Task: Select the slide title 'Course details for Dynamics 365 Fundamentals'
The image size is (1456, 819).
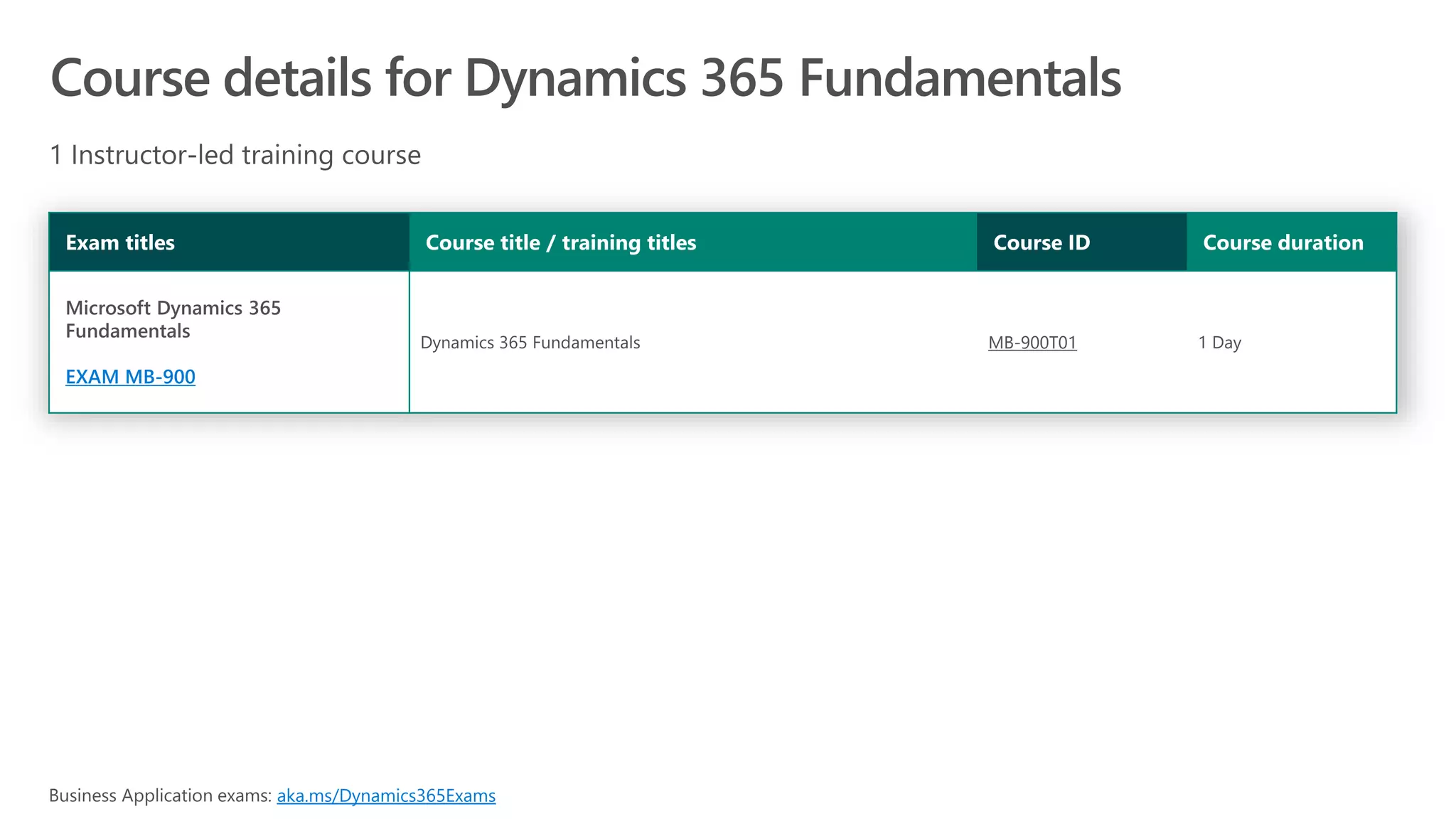Action: [x=586, y=77]
